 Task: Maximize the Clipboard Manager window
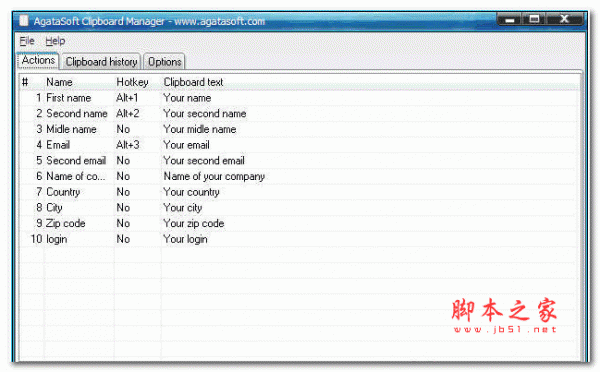[534, 19]
